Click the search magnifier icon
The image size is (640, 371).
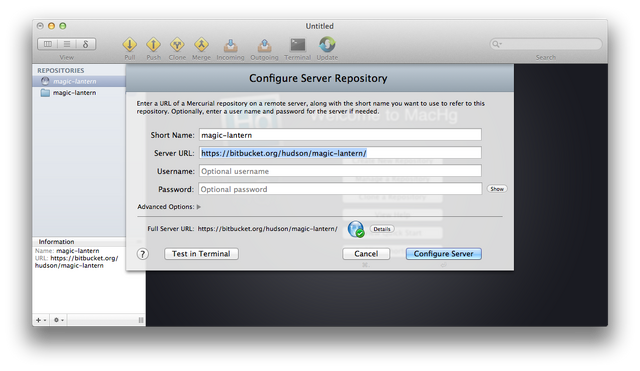496,44
